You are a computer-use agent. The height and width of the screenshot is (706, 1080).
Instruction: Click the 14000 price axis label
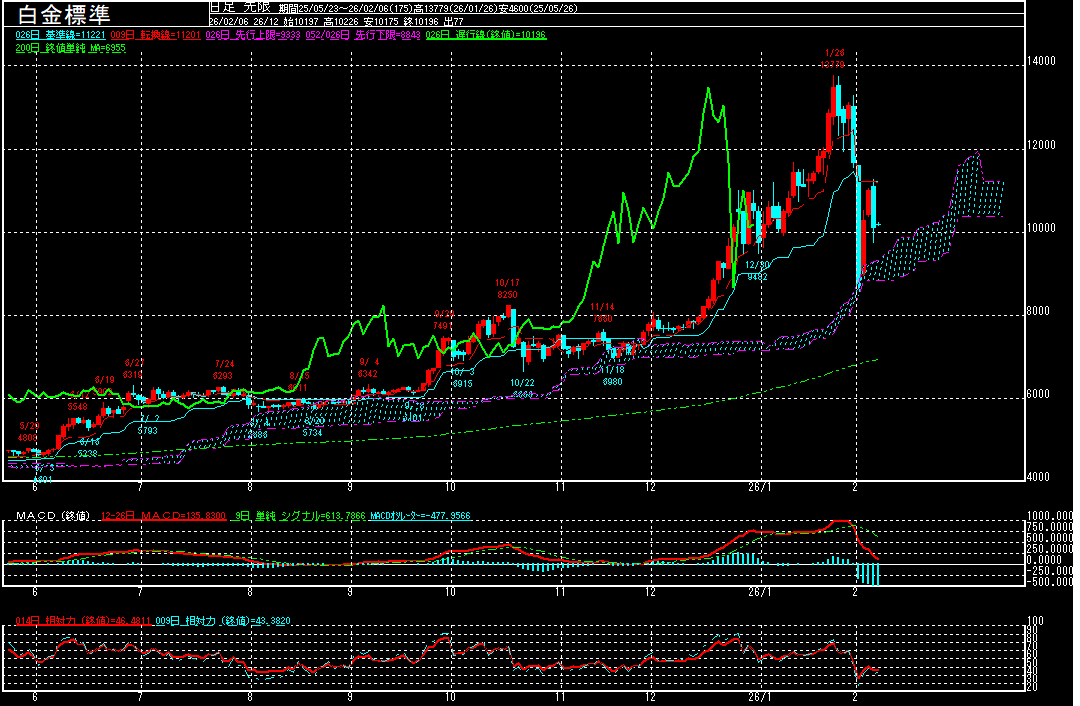click(x=1042, y=61)
